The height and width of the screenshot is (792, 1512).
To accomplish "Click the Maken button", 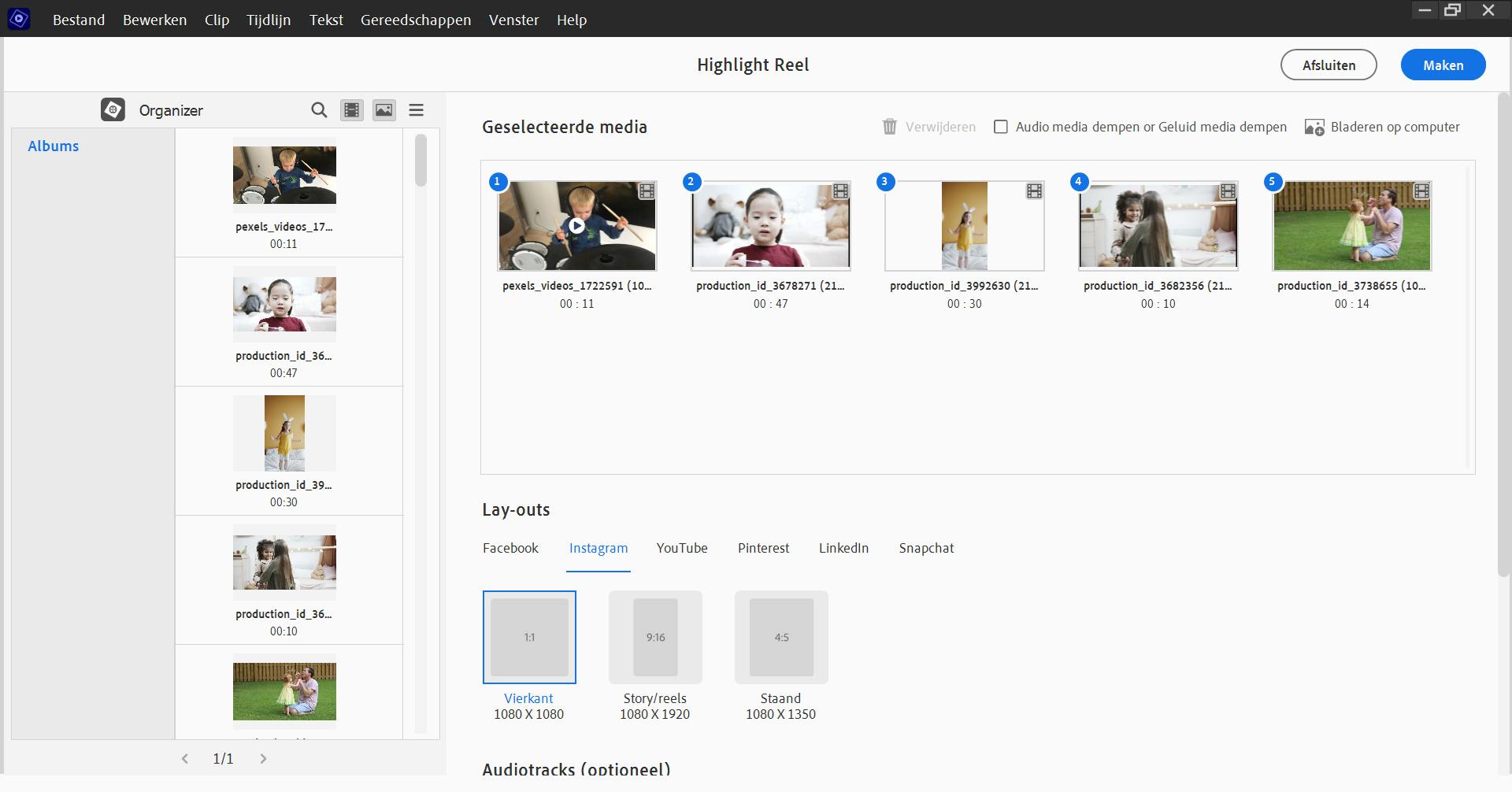I will [x=1443, y=65].
